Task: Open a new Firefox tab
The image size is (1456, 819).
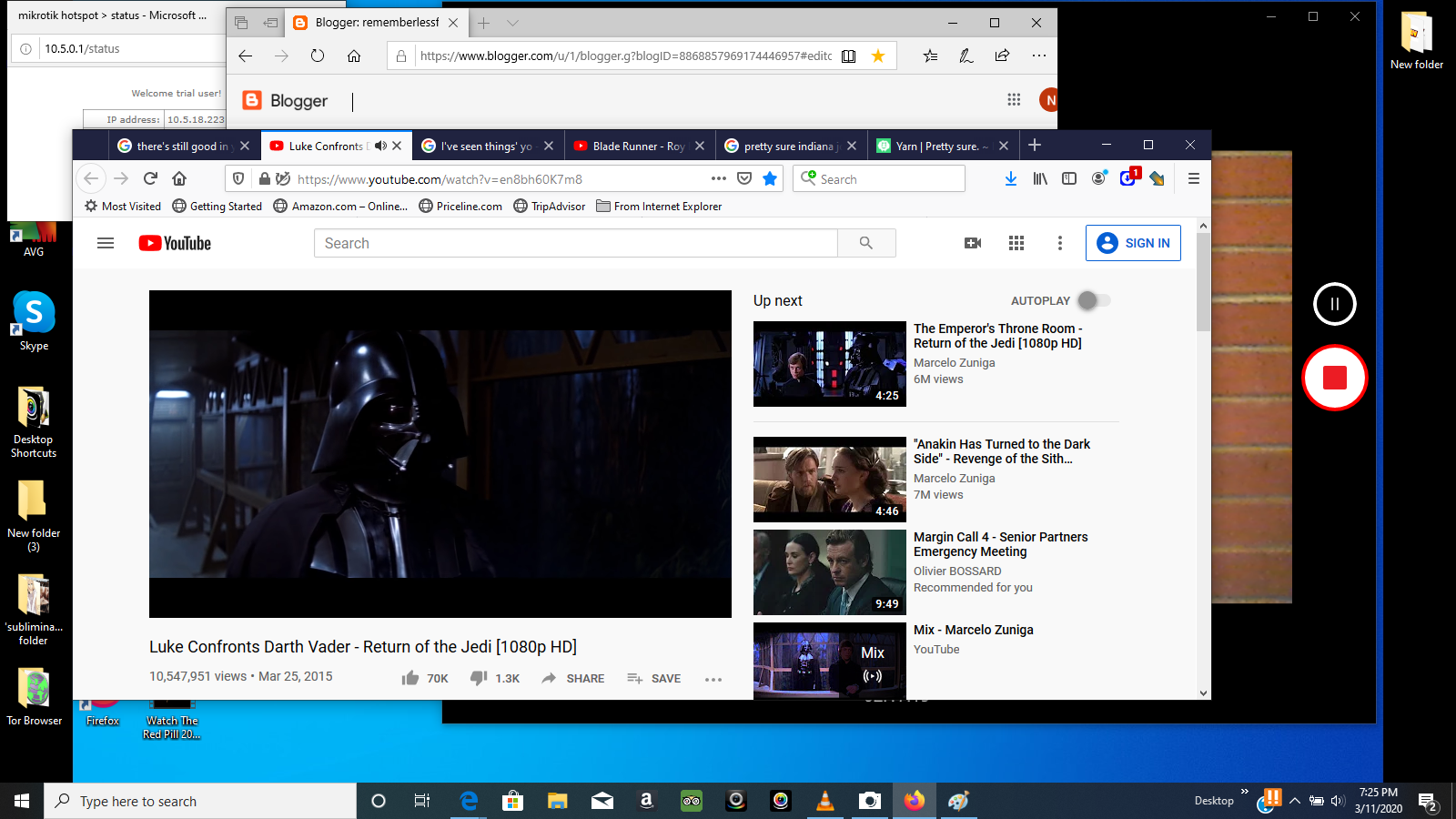Action: pyautogui.click(x=1035, y=145)
